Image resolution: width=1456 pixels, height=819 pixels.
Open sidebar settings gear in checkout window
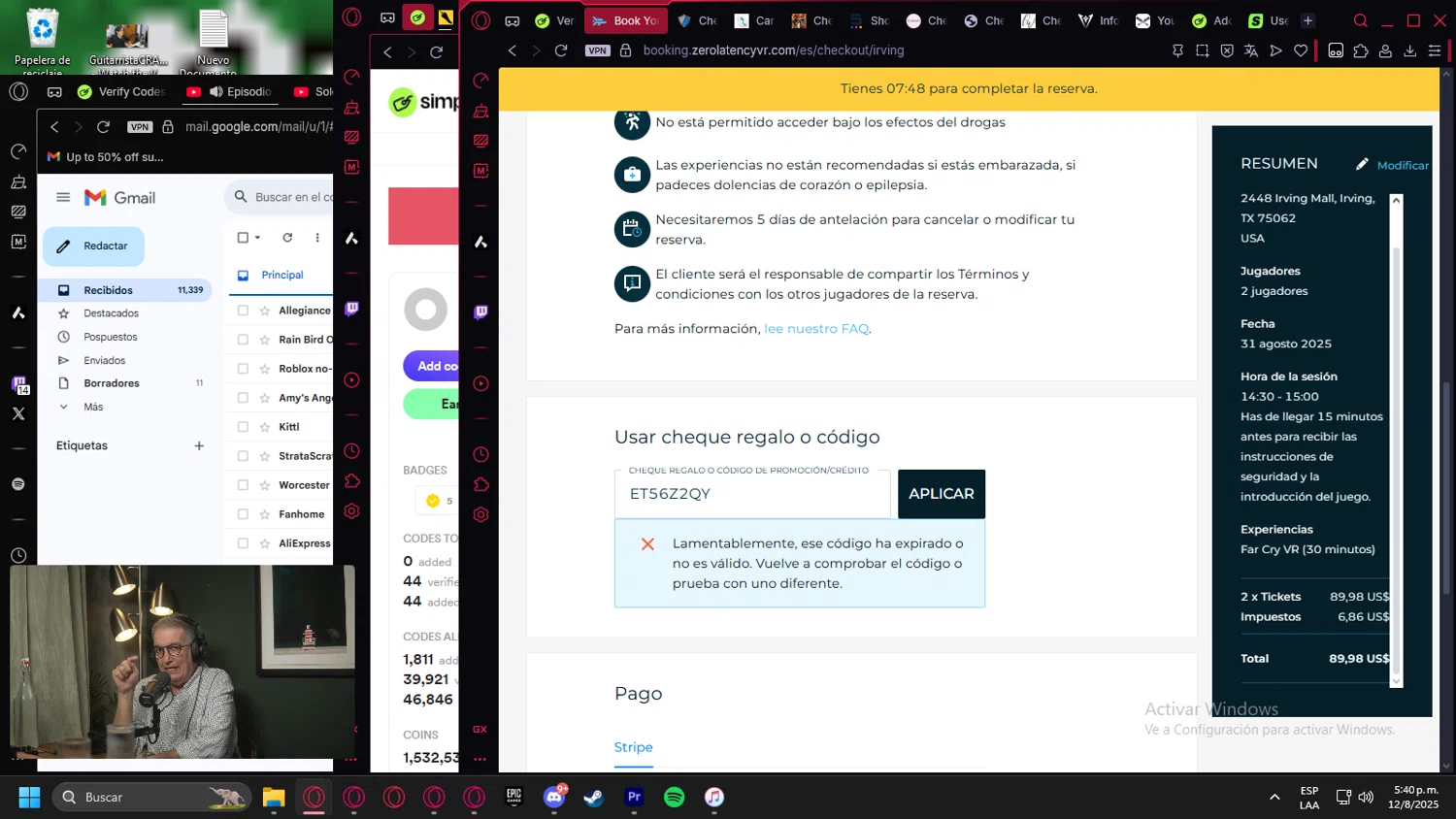(480, 515)
